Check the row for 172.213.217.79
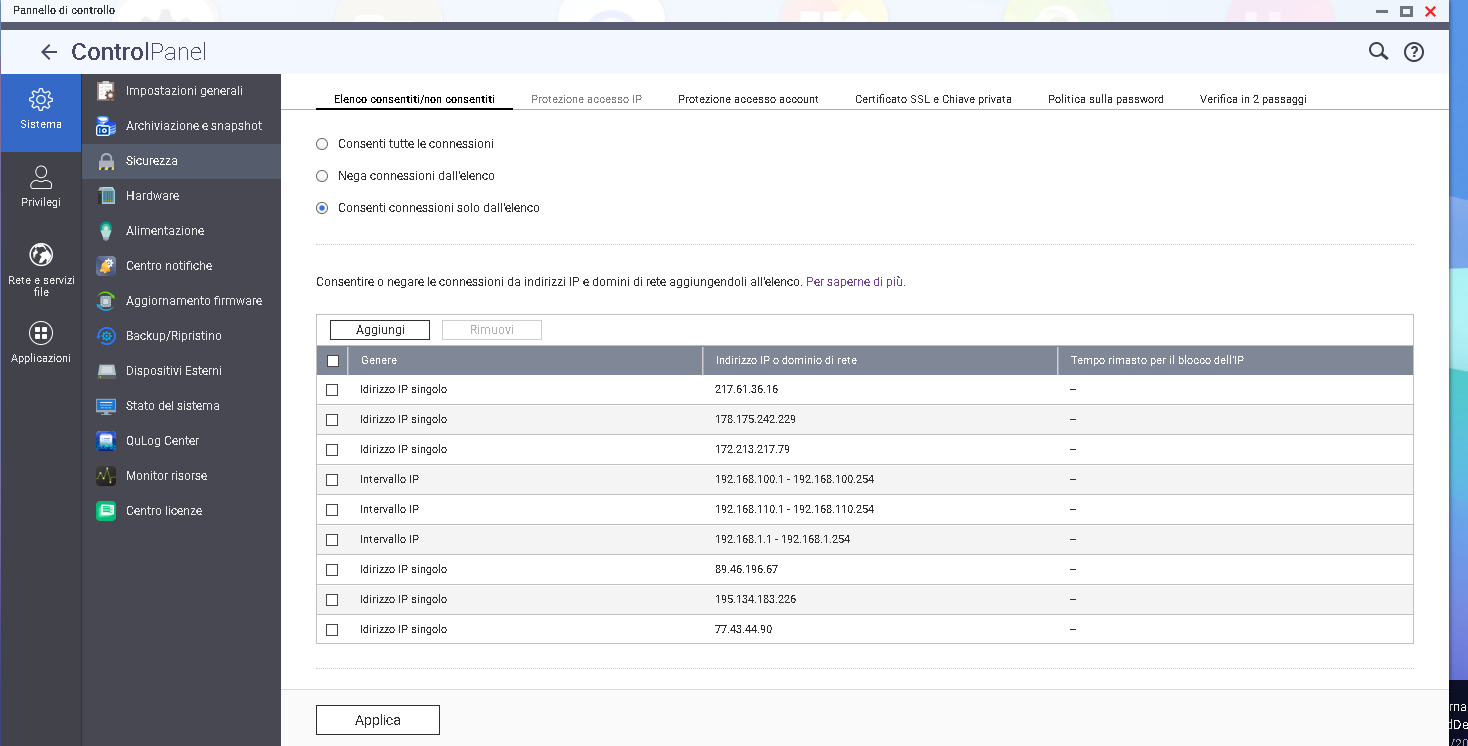Screen dimensions: 1468x746 point(332,450)
